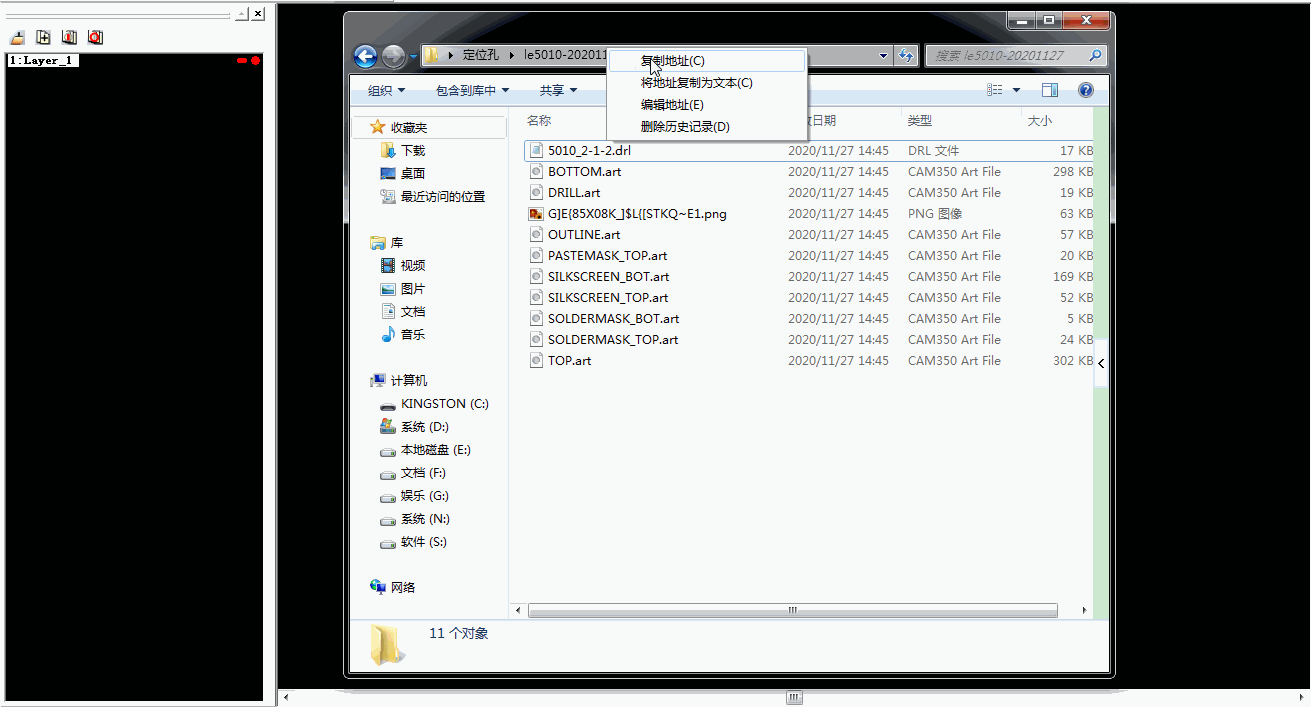Image resolution: width=1311 pixels, height=707 pixels.
Task: Click the horizontal scrollbar under file list
Action: click(x=792, y=610)
